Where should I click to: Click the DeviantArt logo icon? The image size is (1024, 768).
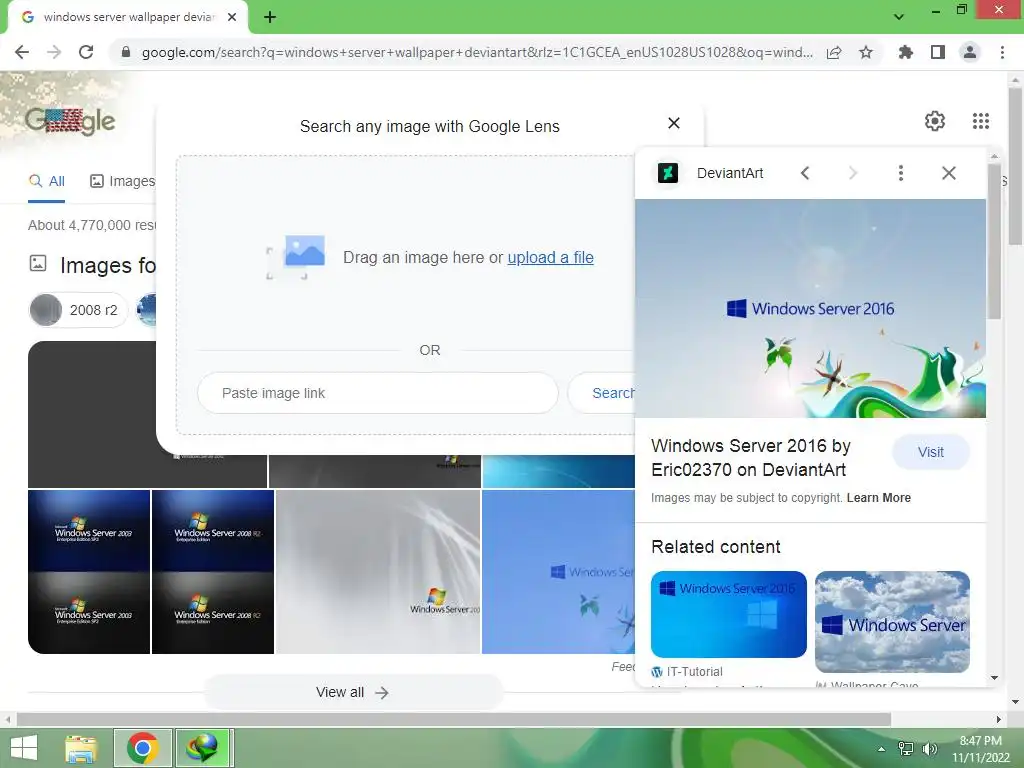click(x=667, y=173)
